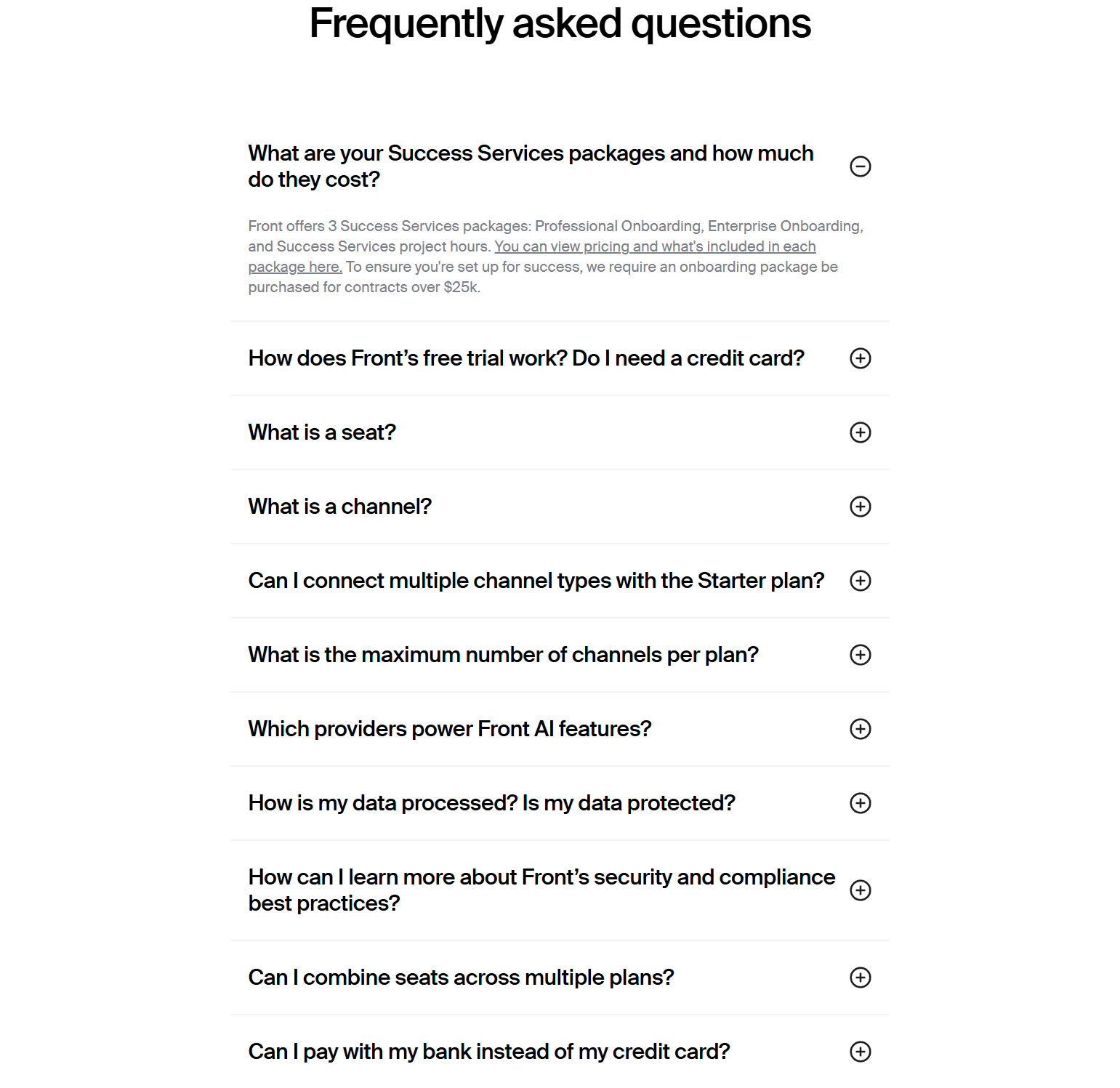Click the plus icon for maximum channels question
The image size is (1120, 1088).
coord(861,655)
